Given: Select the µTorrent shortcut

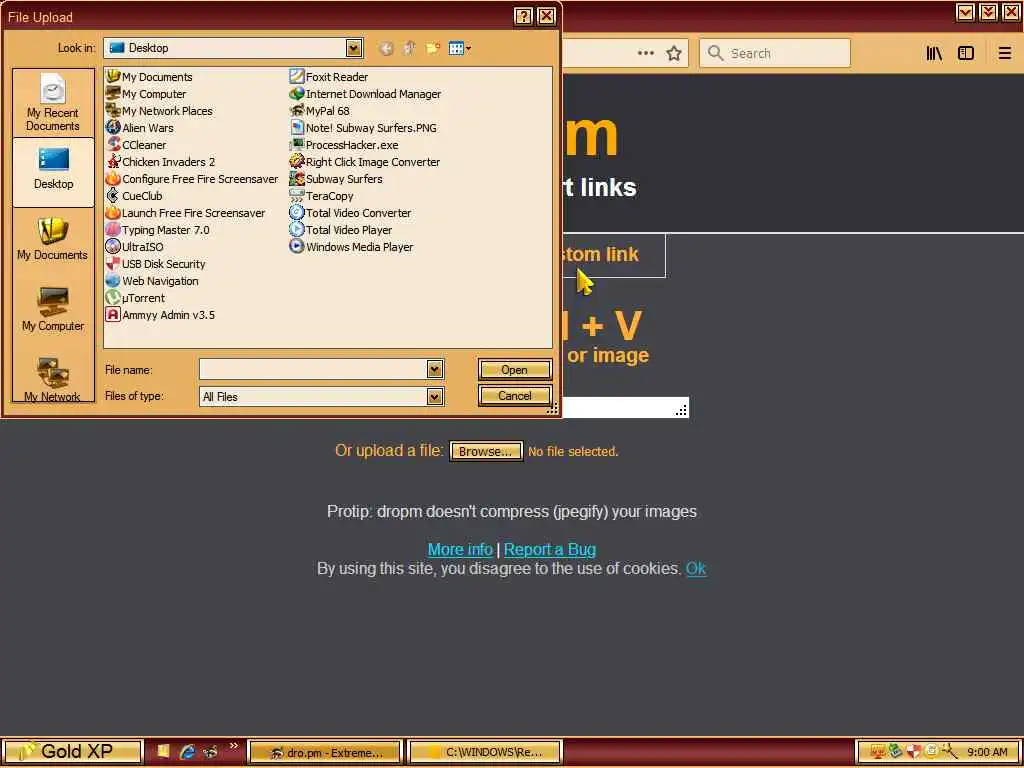Looking at the screenshot, I should [136, 298].
